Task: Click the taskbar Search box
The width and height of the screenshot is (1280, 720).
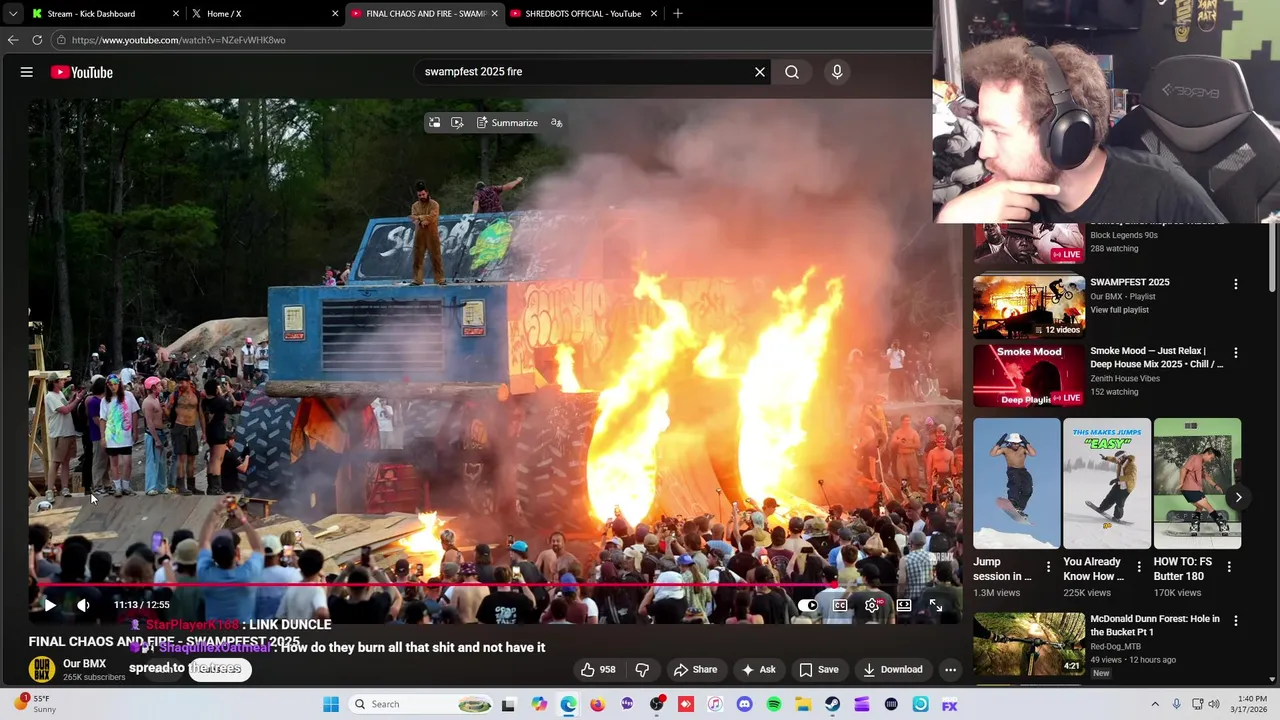Action: click(x=421, y=704)
